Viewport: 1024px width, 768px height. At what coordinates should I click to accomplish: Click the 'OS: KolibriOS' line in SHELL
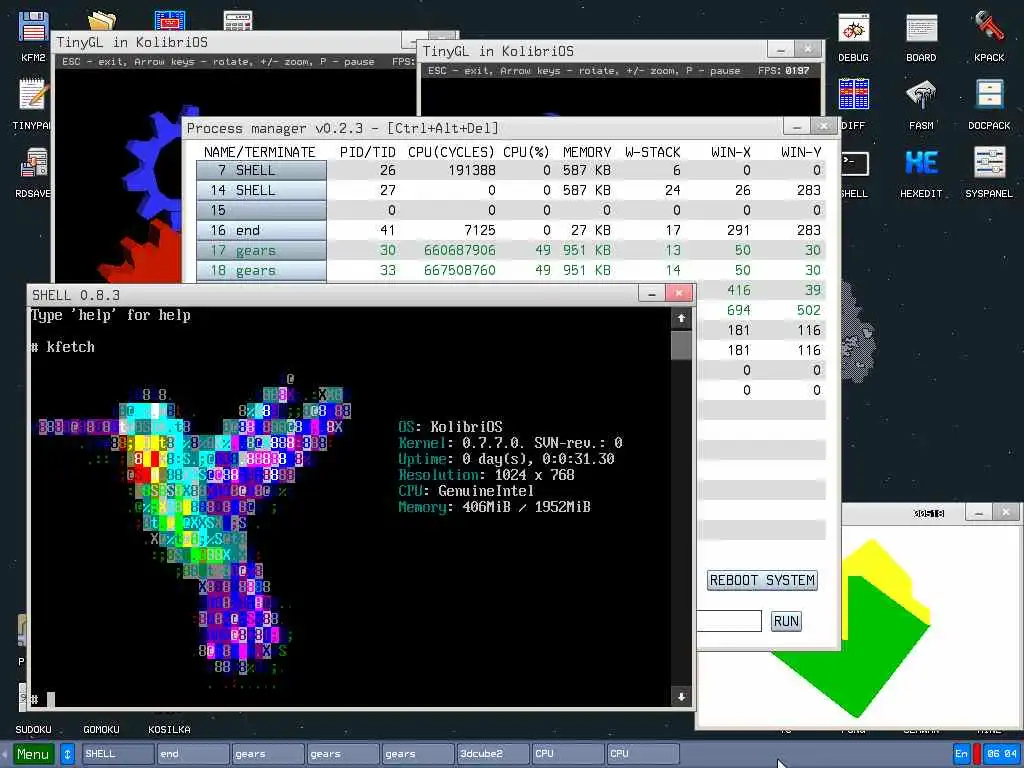tap(451, 427)
